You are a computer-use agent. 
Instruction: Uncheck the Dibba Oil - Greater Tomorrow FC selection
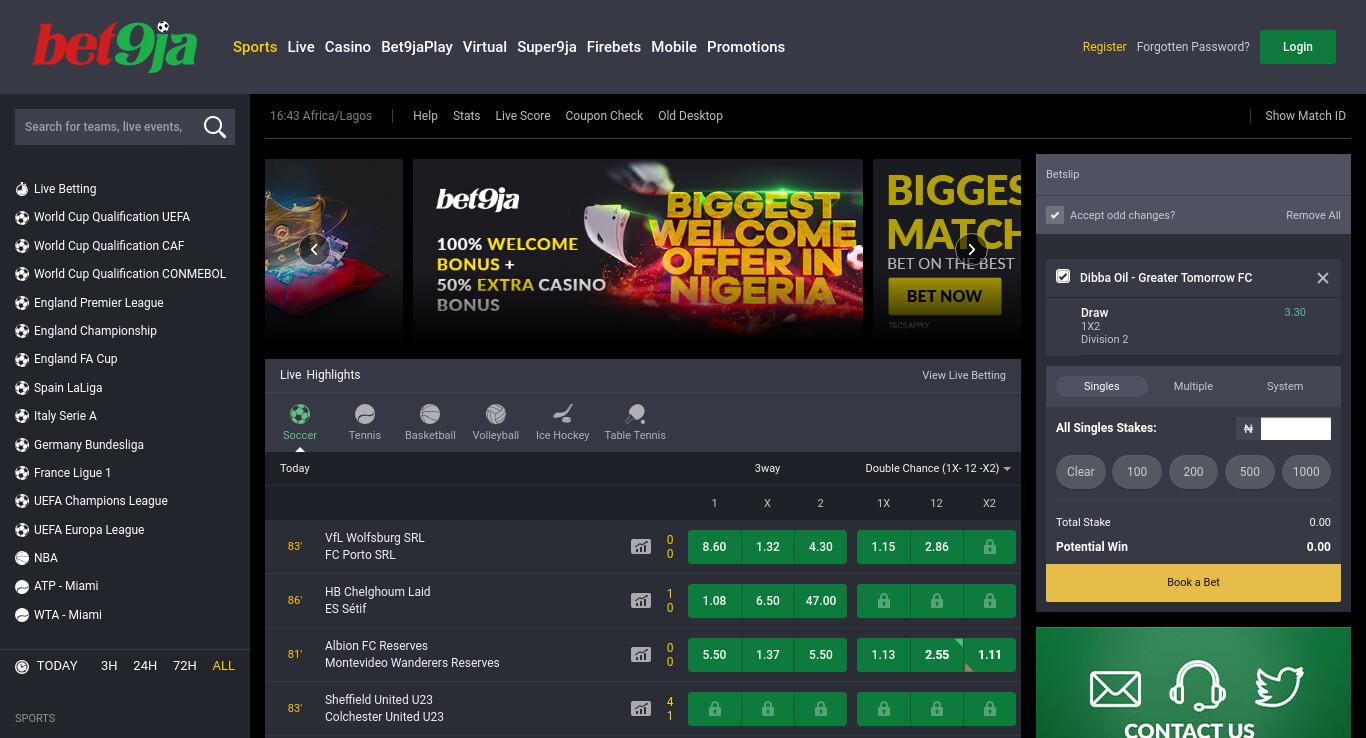click(1063, 277)
